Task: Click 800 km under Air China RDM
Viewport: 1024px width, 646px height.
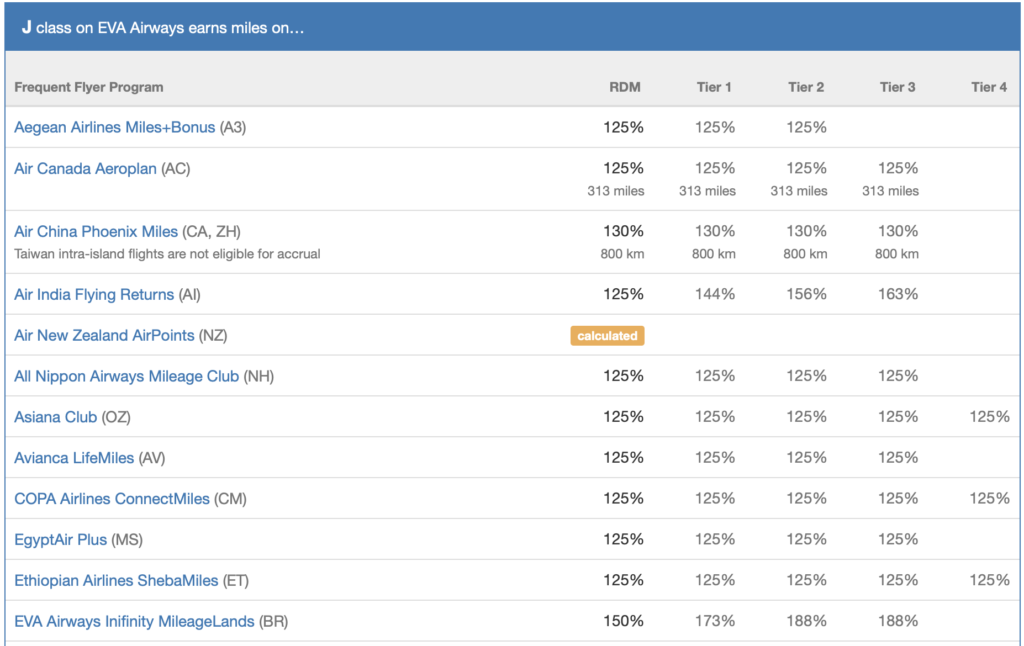Action: pos(622,253)
